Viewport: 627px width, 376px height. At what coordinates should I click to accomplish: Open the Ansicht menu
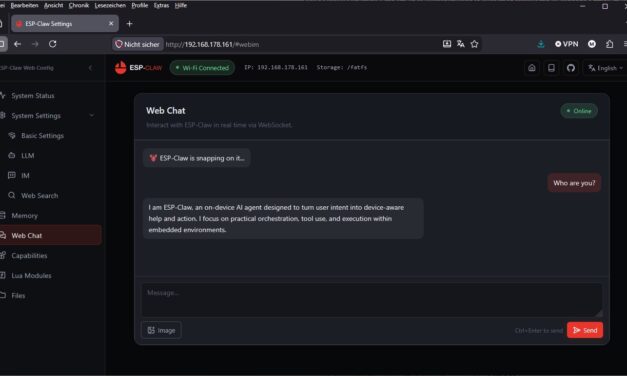pyautogui.click(x=53, y=6)
